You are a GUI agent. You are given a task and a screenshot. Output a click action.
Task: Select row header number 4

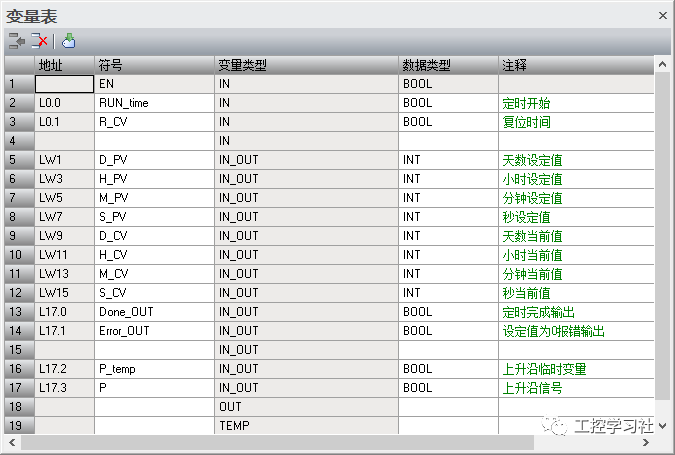19,141
